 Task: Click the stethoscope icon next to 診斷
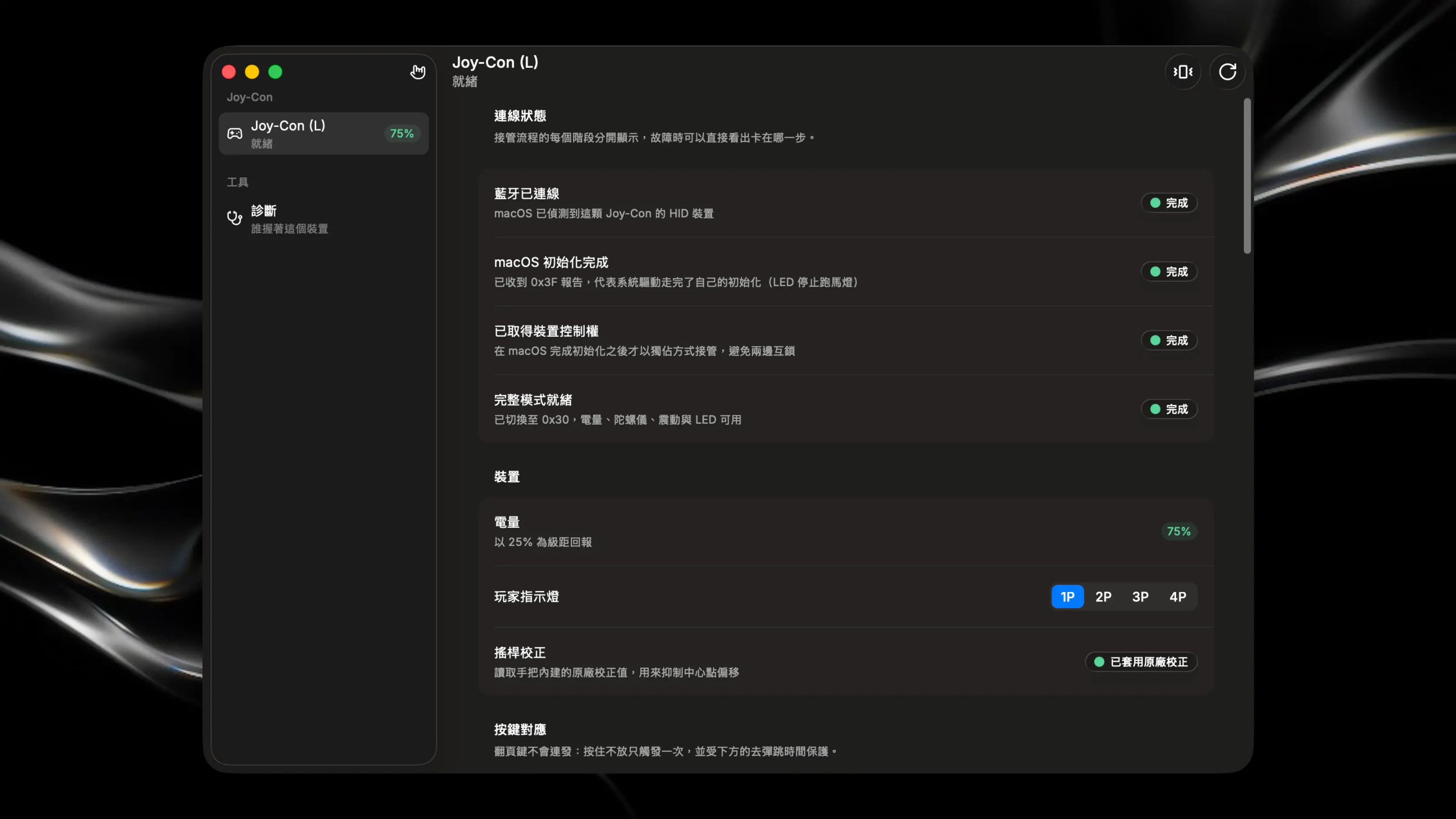pyautogui.click(x=235, y=218)
